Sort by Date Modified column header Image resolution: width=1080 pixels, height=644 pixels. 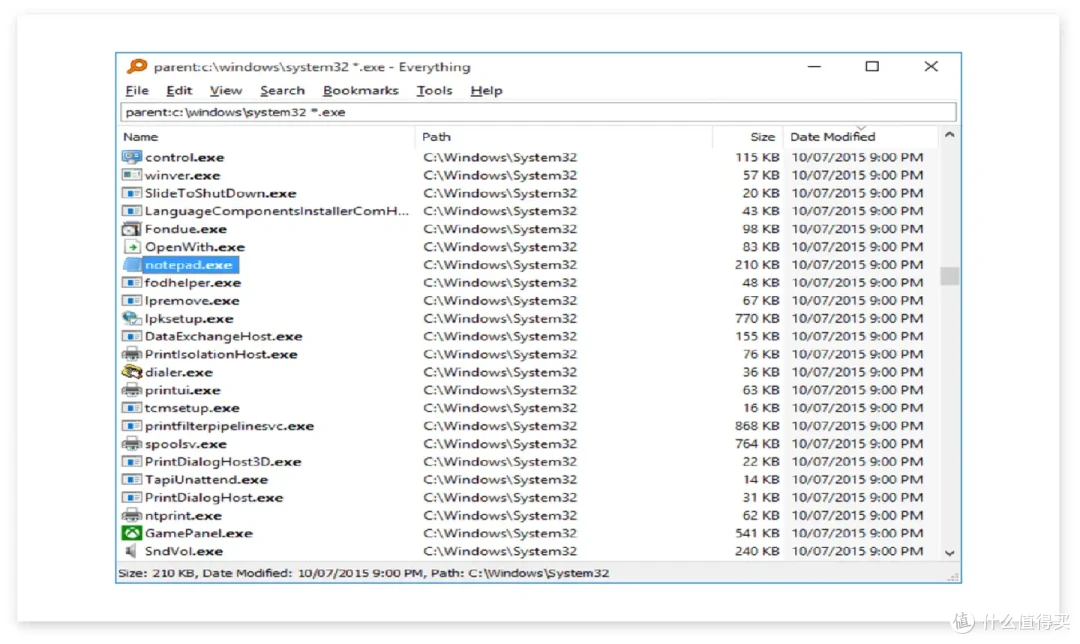pos(832,136)
